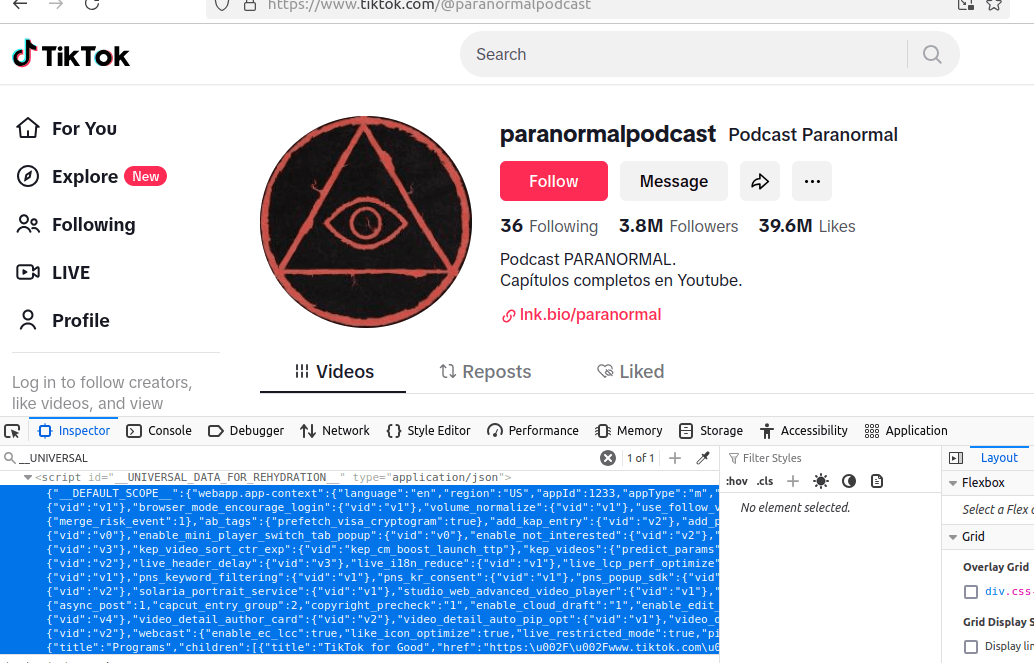Toggle dark color scheme simulation icon
1034x663 pixels.
(x=849, y=481)
